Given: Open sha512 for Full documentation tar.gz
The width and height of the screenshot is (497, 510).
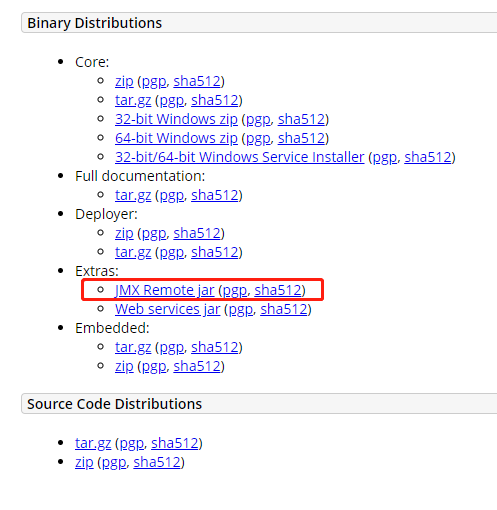Looking at the screenshot, I should [x=215, y=195].
